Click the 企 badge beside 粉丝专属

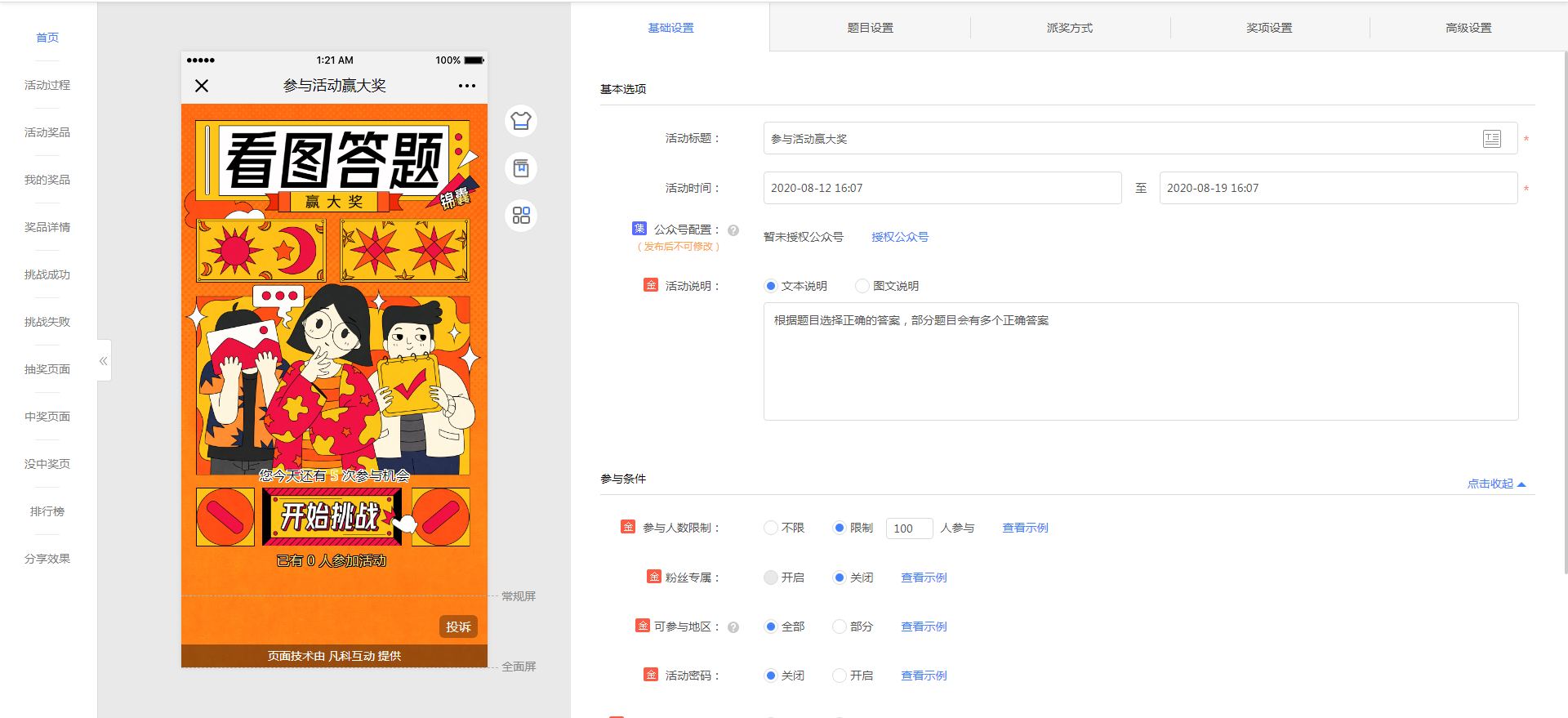(x=654, y=577)
